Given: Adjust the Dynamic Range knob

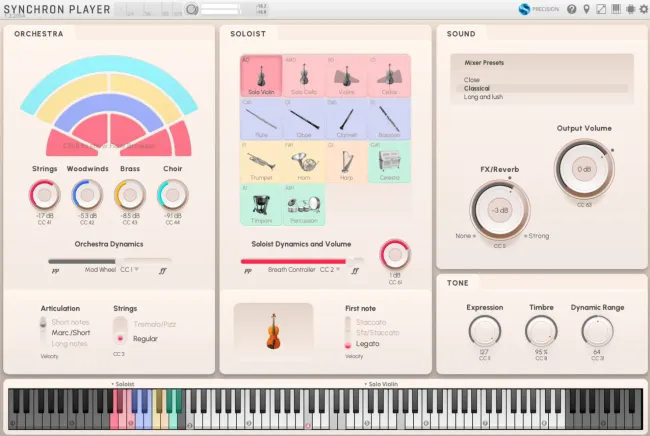Looking at the screenshot, I should coord(597,332).
